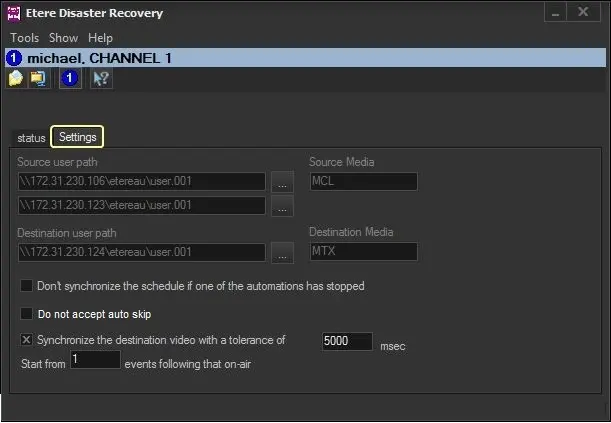The width and height of the screenshot is (611, 423).
Task: Browse for the second source user path
Action: coord(282,206)
